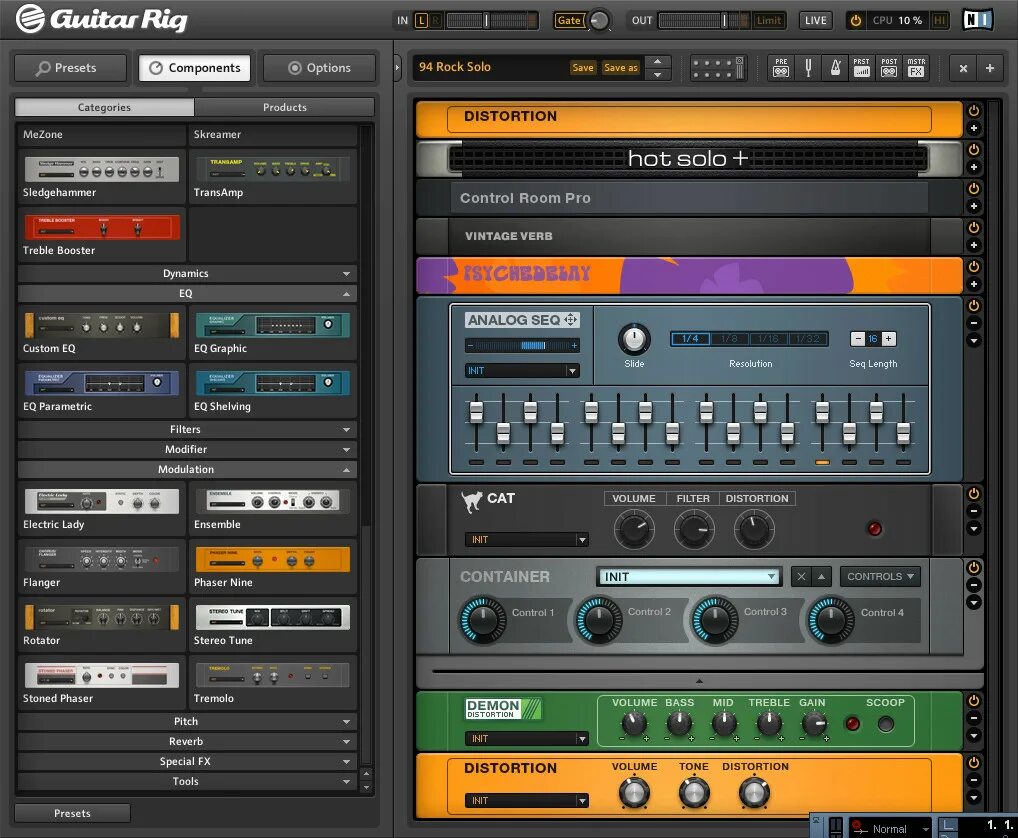
Task: Open the Container CONTROLS dropdown
Action: (880, 576)
